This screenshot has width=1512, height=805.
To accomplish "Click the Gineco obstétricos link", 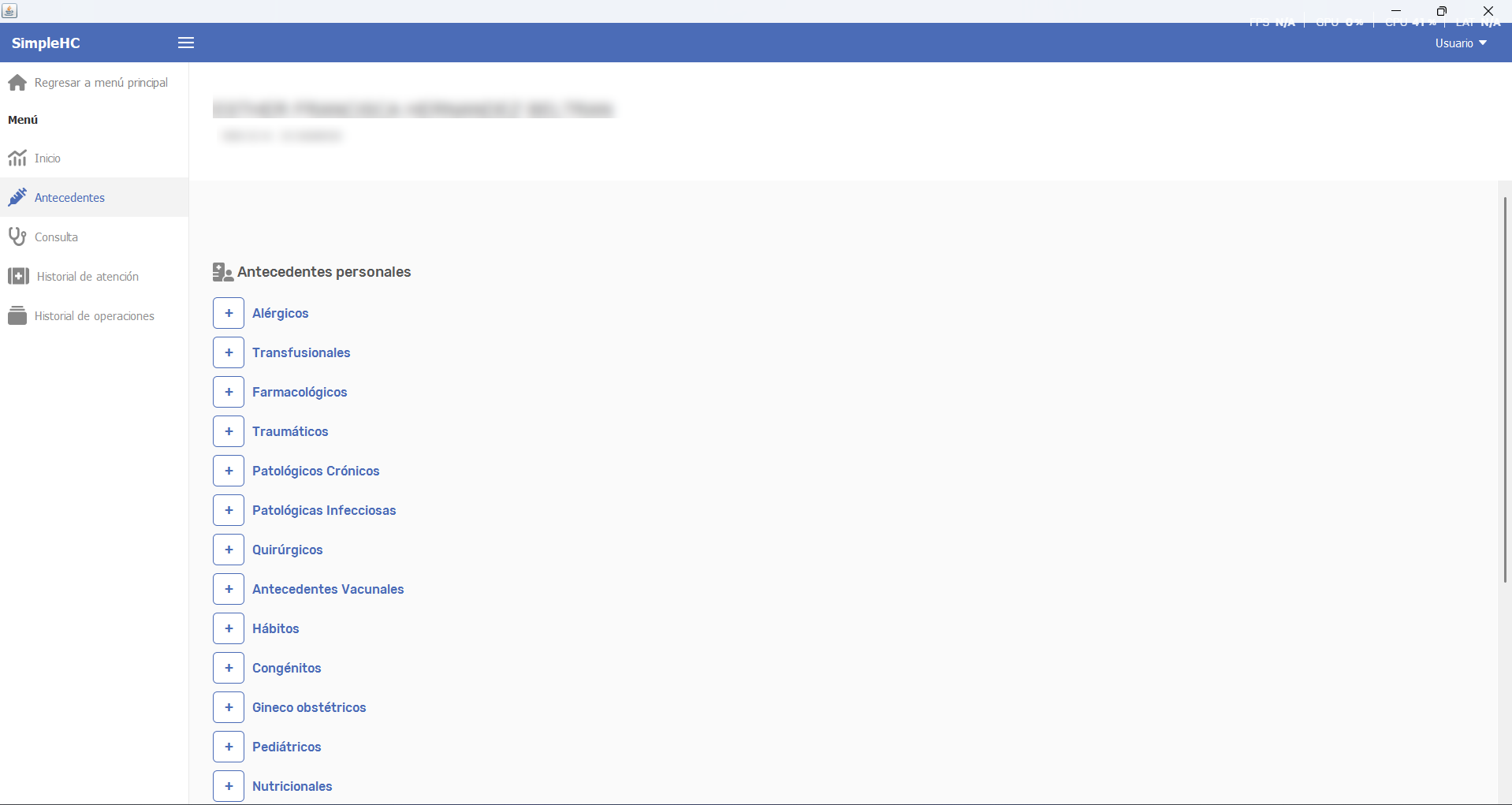I will [x=309, y=707].
